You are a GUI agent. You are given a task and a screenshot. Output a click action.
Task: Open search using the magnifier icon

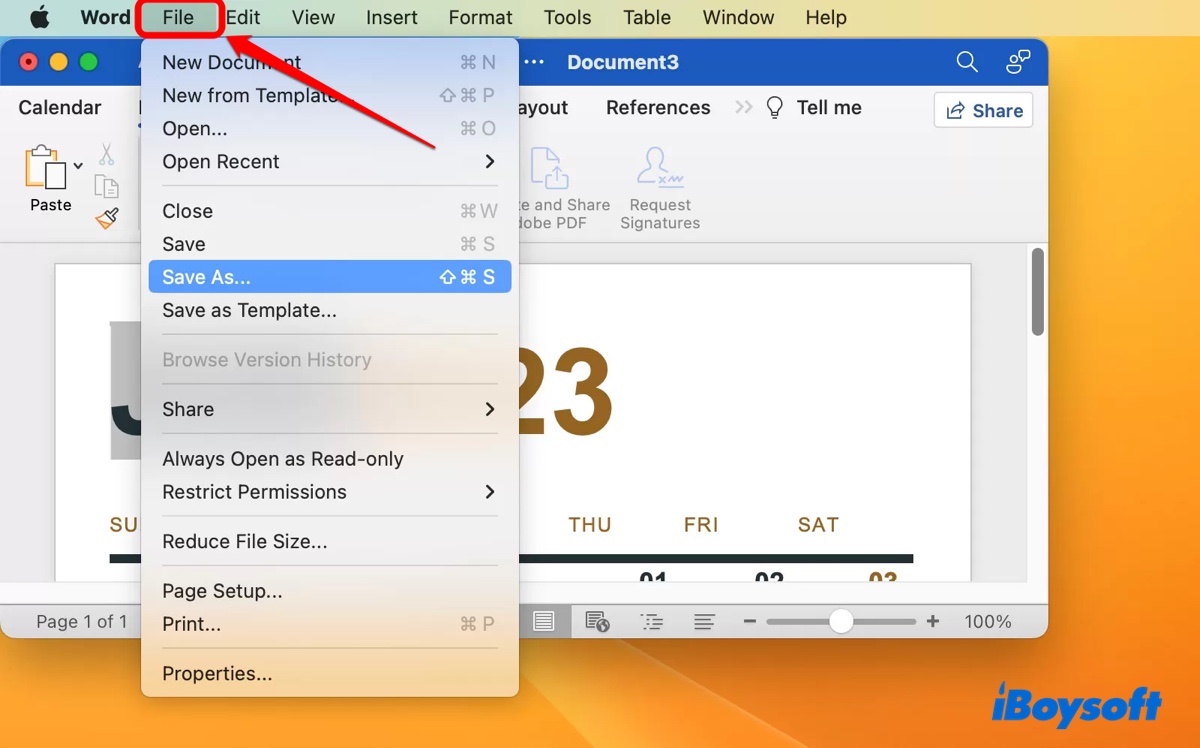tap(966, 61)
